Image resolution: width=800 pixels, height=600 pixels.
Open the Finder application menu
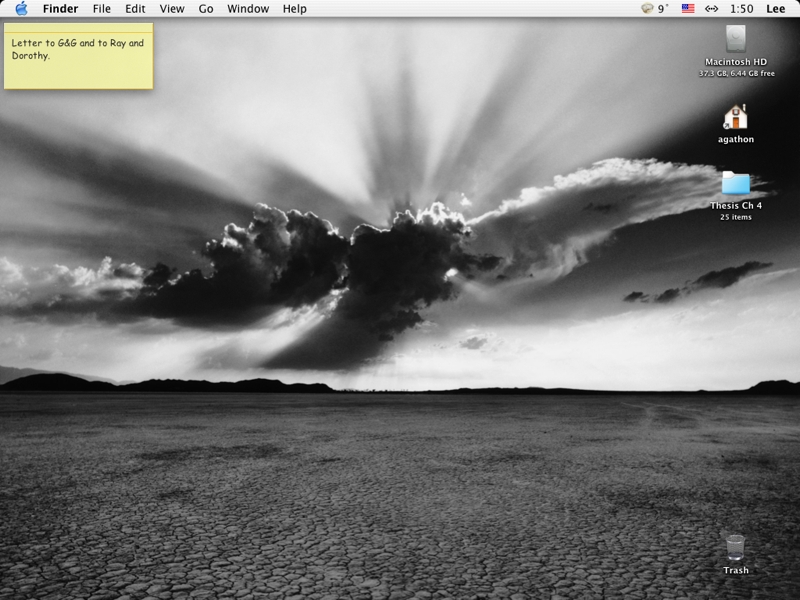(60, 9)
